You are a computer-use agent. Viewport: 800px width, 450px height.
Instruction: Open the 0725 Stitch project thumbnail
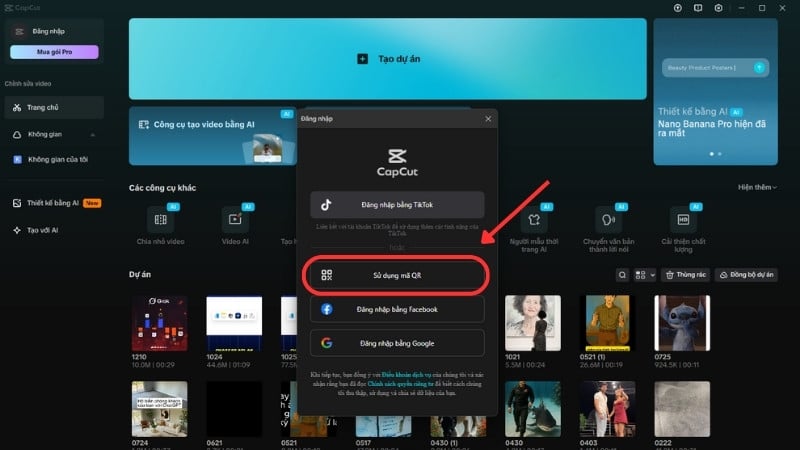(x=682, y=322)
